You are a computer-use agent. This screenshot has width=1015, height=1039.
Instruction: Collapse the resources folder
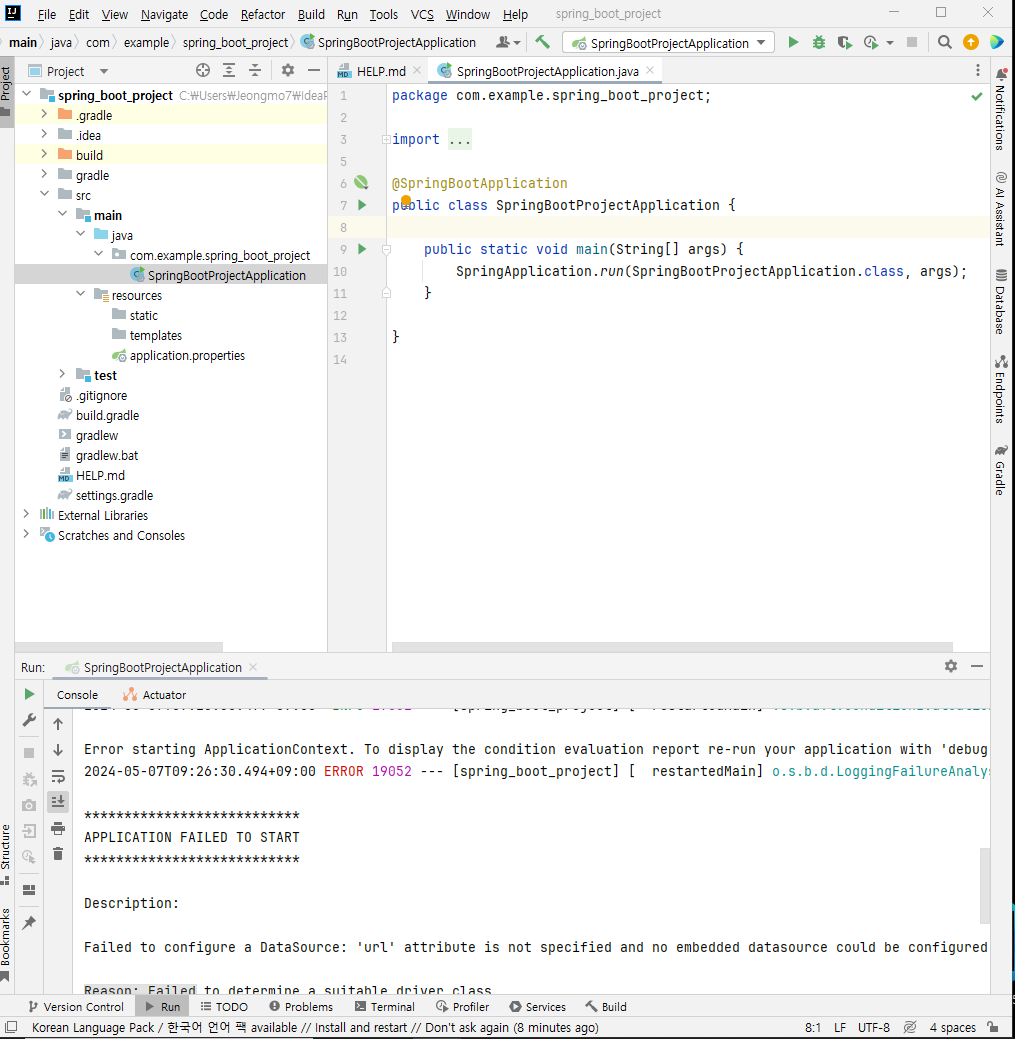(80, 294)
